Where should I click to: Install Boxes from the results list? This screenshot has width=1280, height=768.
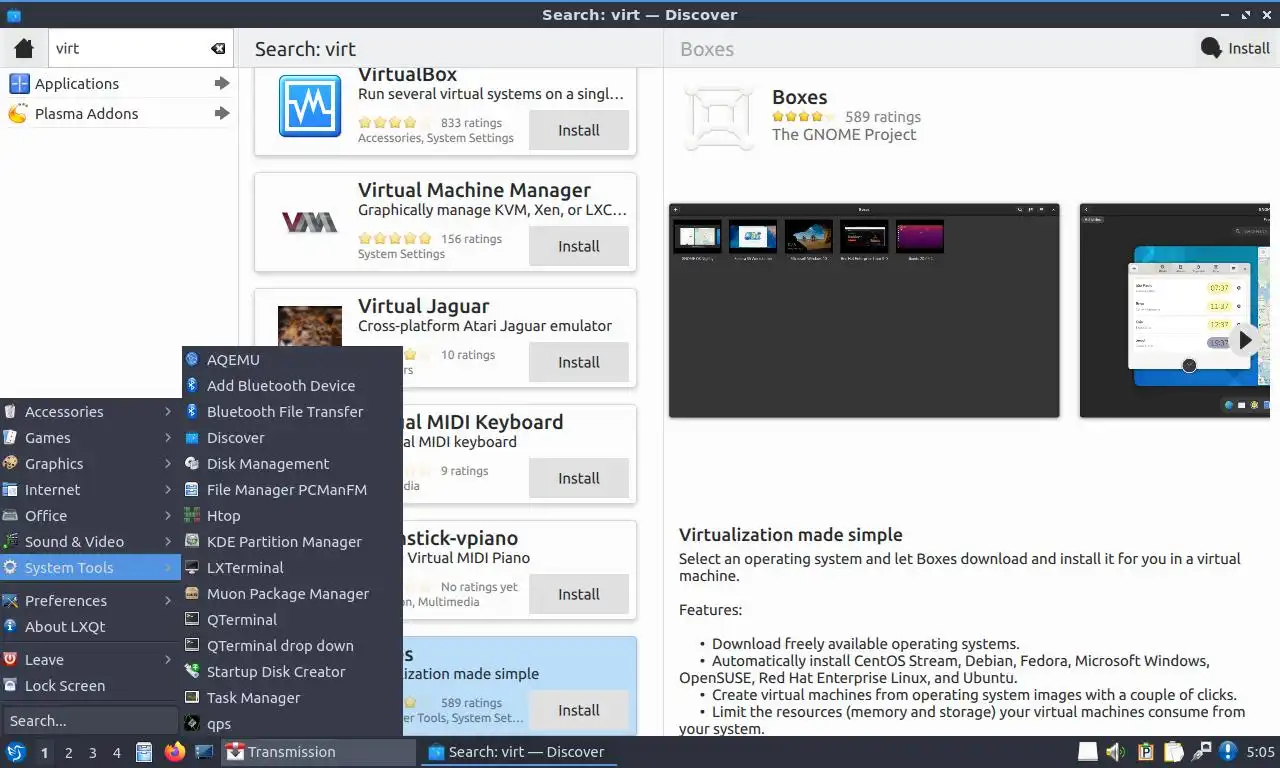[578, 710]
